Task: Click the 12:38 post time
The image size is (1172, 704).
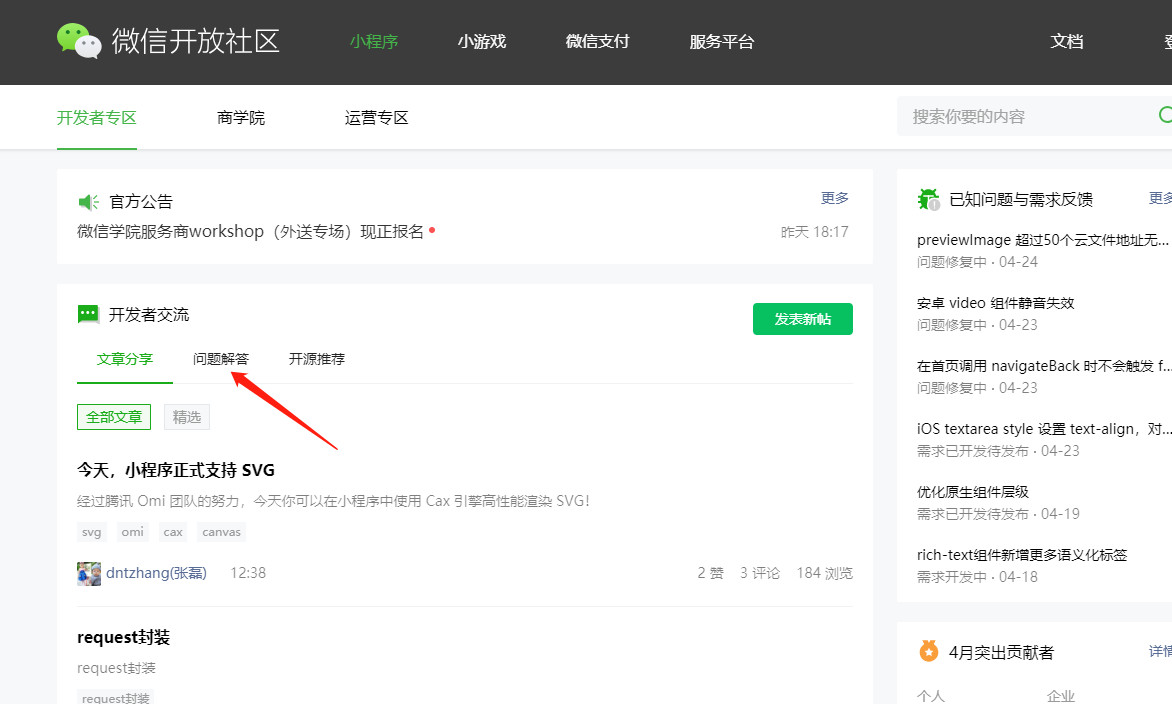Action: click(x=248, y=573)
